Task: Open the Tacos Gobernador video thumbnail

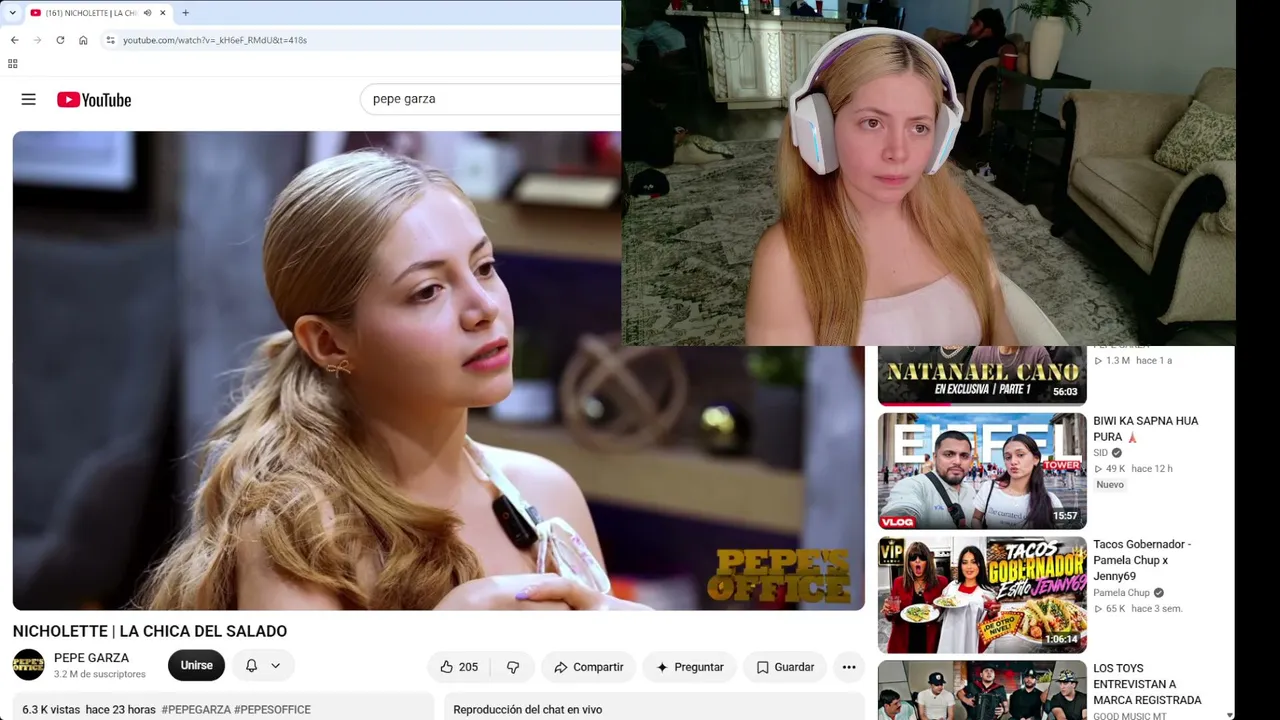Action: (x=982, y=595)
